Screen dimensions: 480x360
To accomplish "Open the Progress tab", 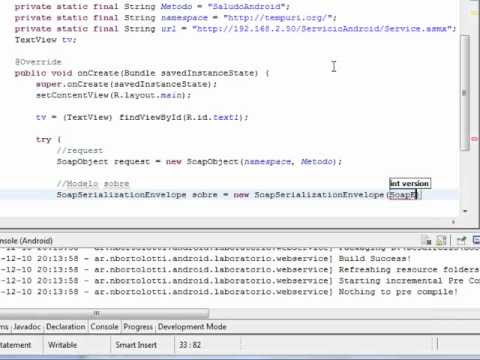I will [138, 327].
